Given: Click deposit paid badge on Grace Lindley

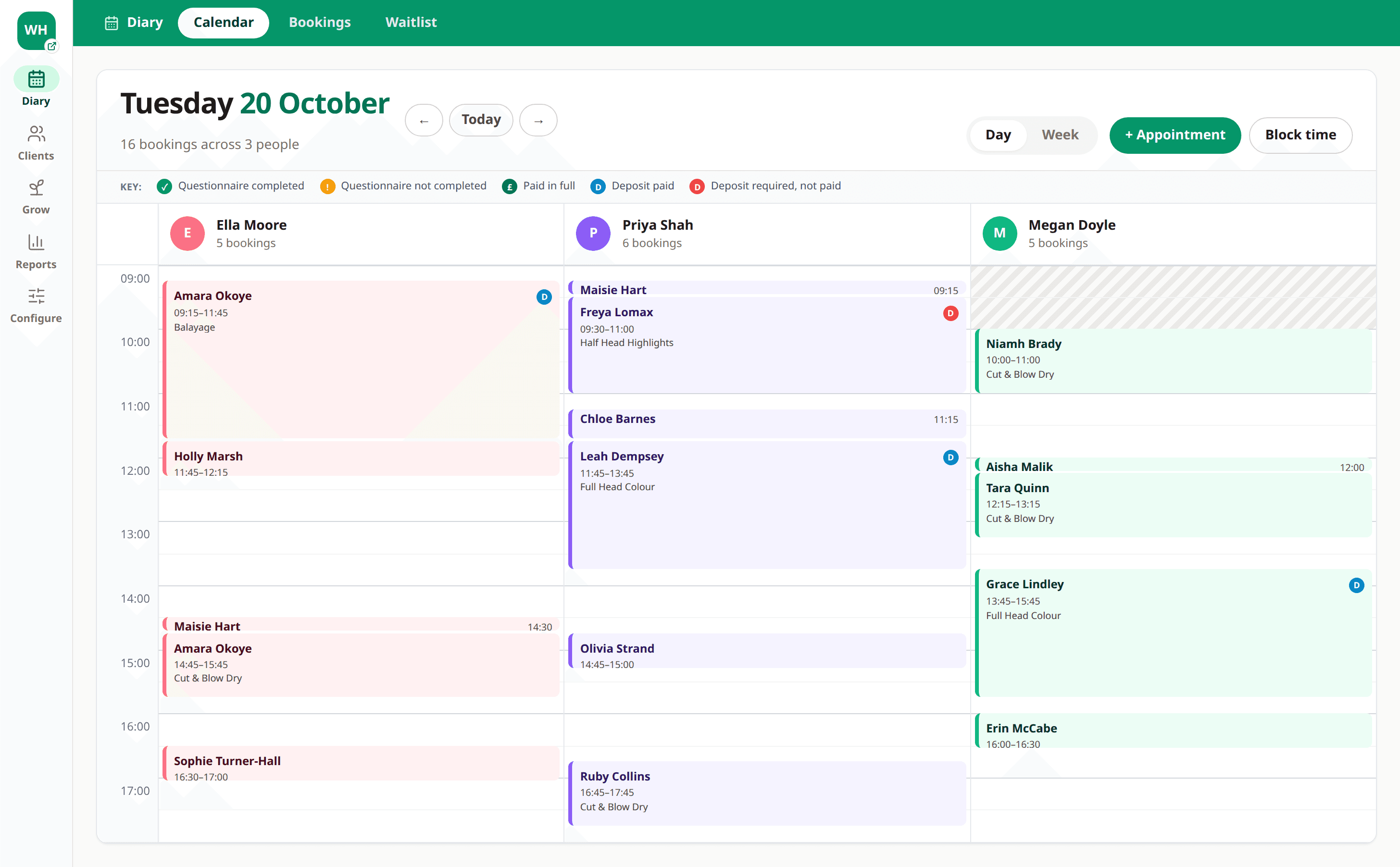Looking at the screenshot, I should pos(1356,585).
